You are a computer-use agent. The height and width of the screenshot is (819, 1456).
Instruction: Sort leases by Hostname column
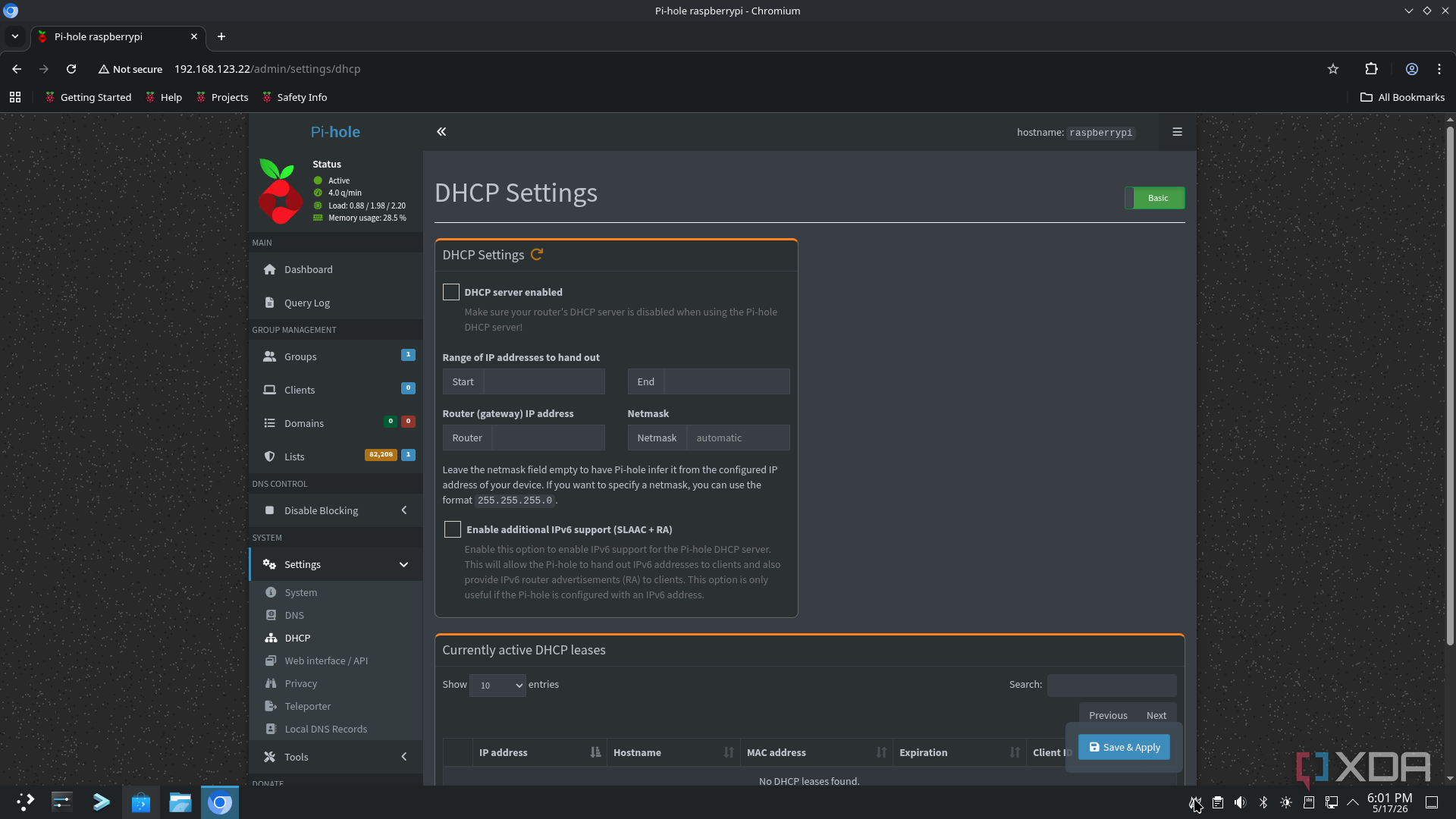[x=673, y=753]
